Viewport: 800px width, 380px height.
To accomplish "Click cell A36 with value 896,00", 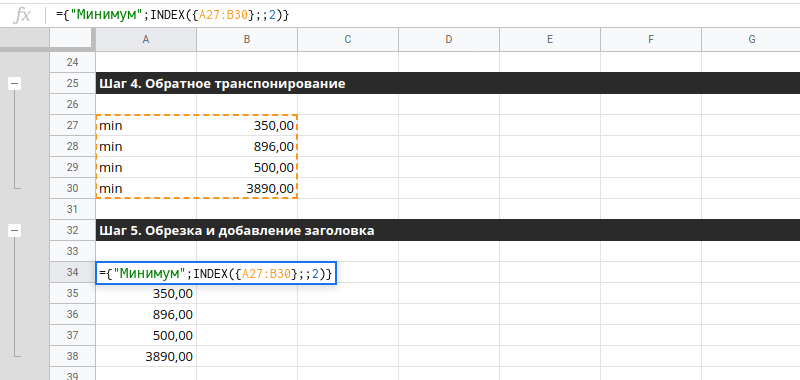I will [146, 314].
